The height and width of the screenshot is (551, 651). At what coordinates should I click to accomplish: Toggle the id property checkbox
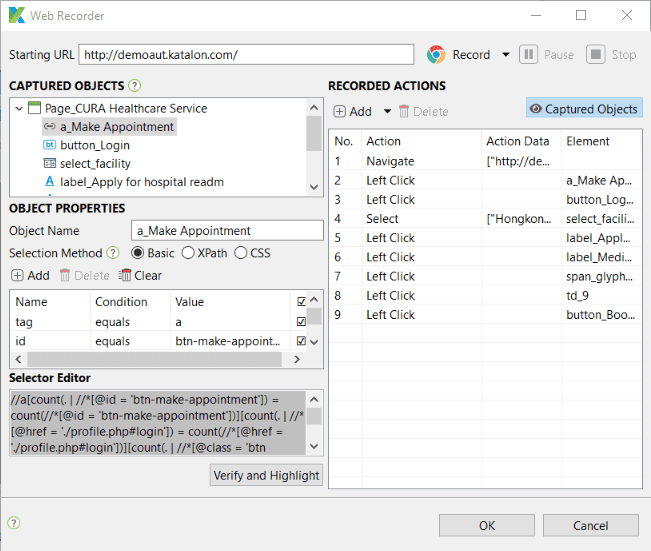301,341
